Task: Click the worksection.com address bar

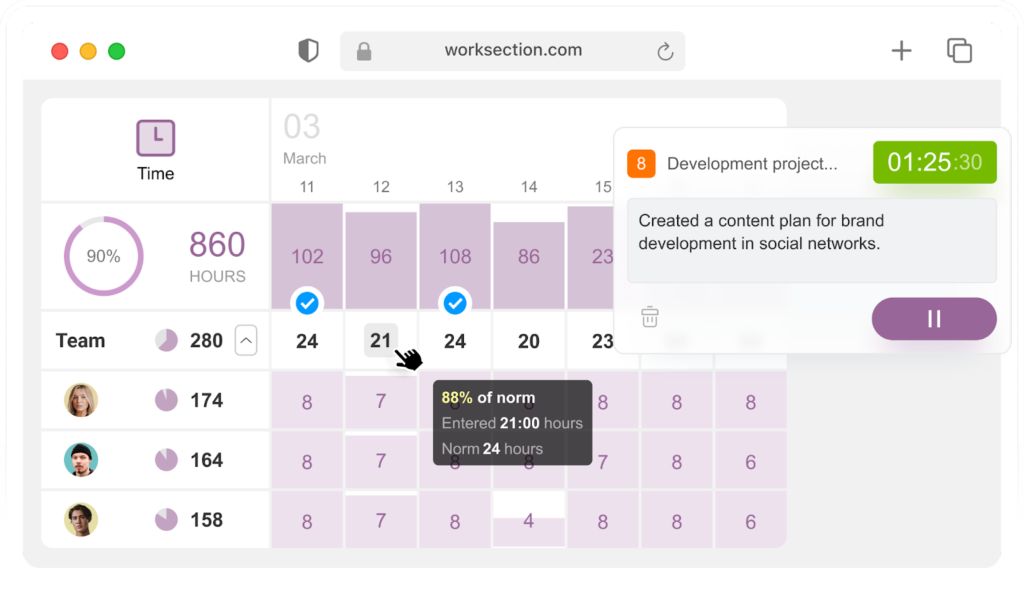Action: point(512,51)
